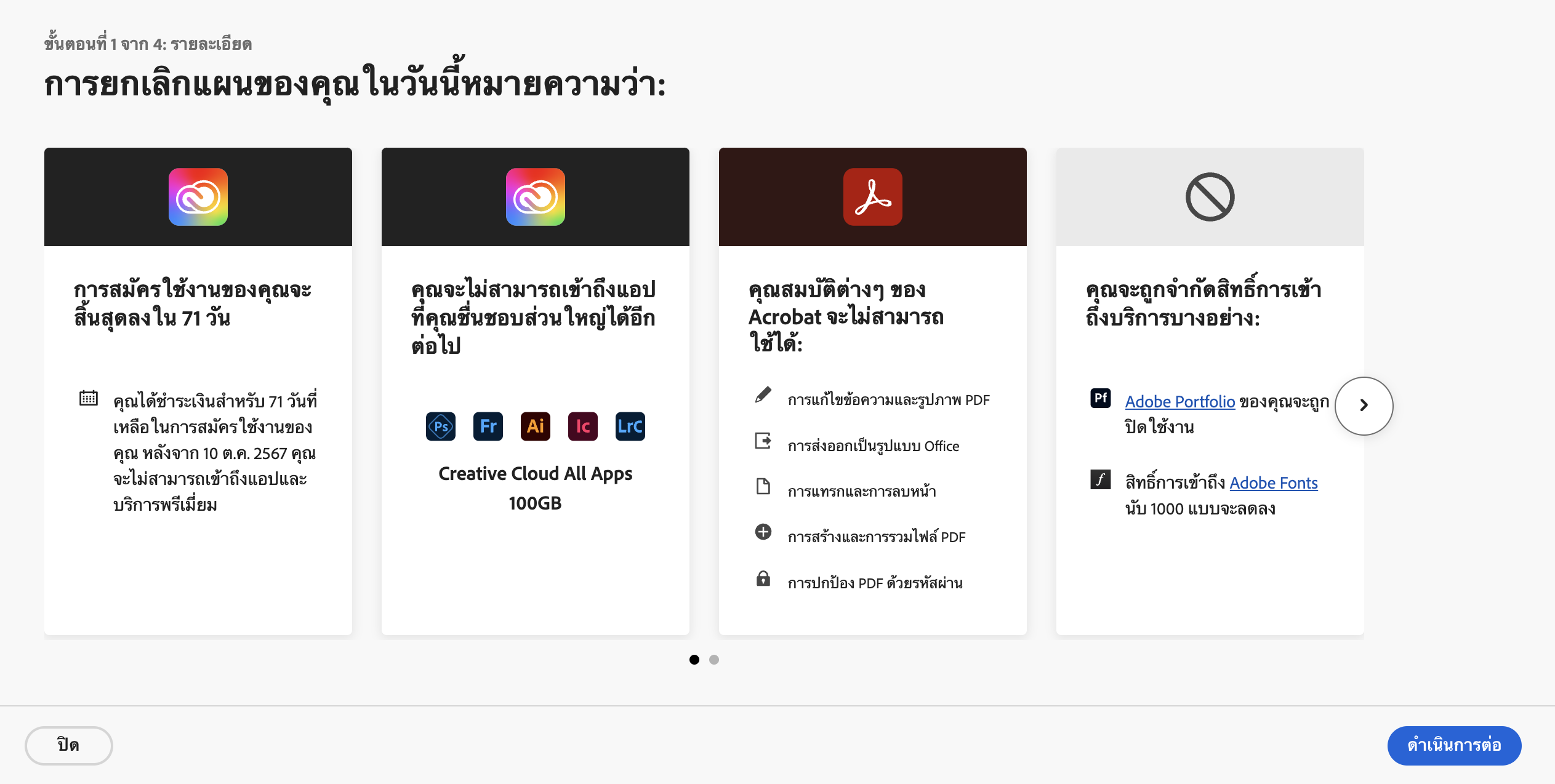1555x784 pixels.
Task: Click the ขั้นตอนที่ 1 จาก 4 step label
Action: tap(148, 43)
